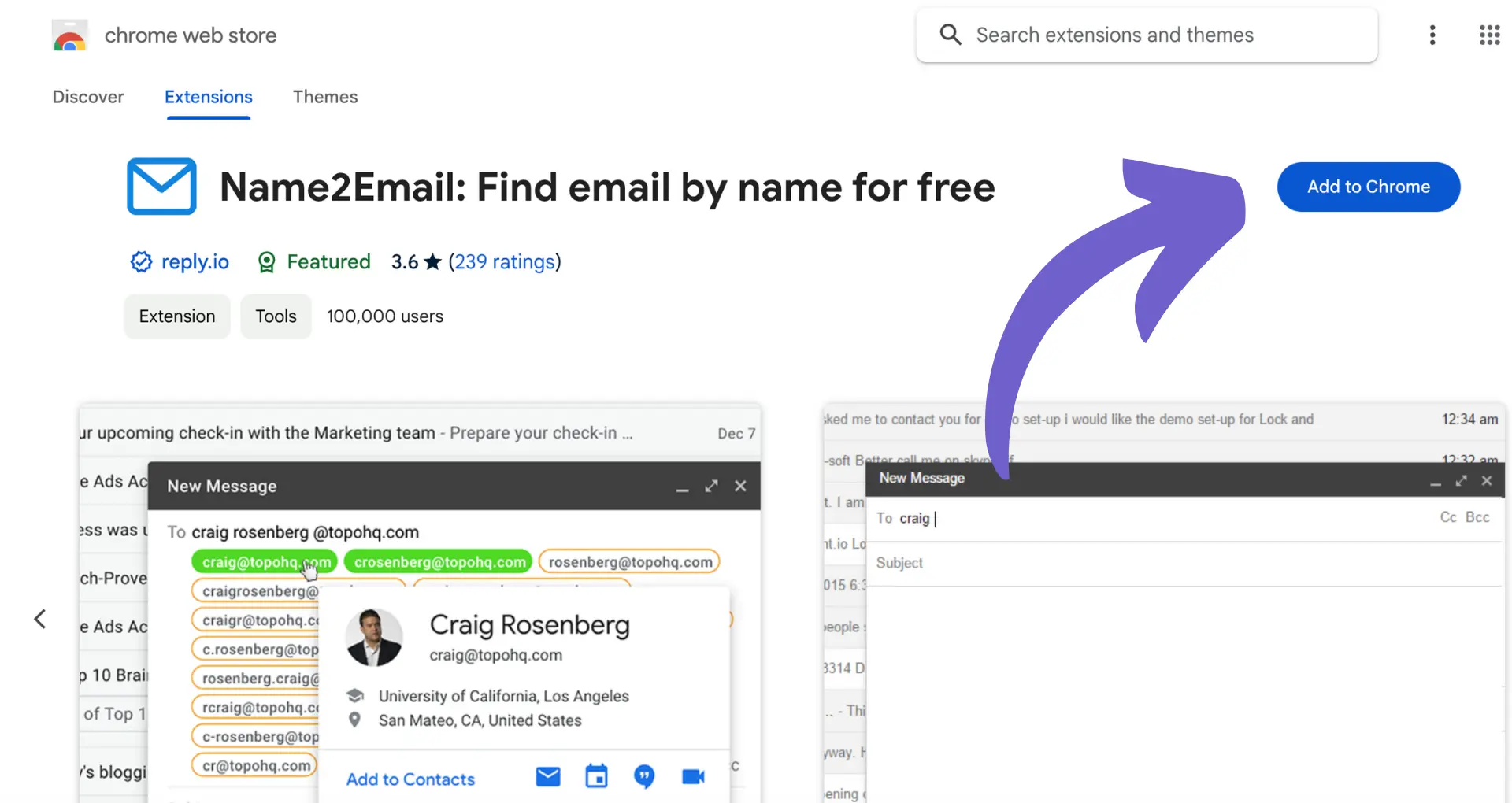The image size is (1512, 803).
Task: Click the email icon in contact card
Action: click(548, 777)
